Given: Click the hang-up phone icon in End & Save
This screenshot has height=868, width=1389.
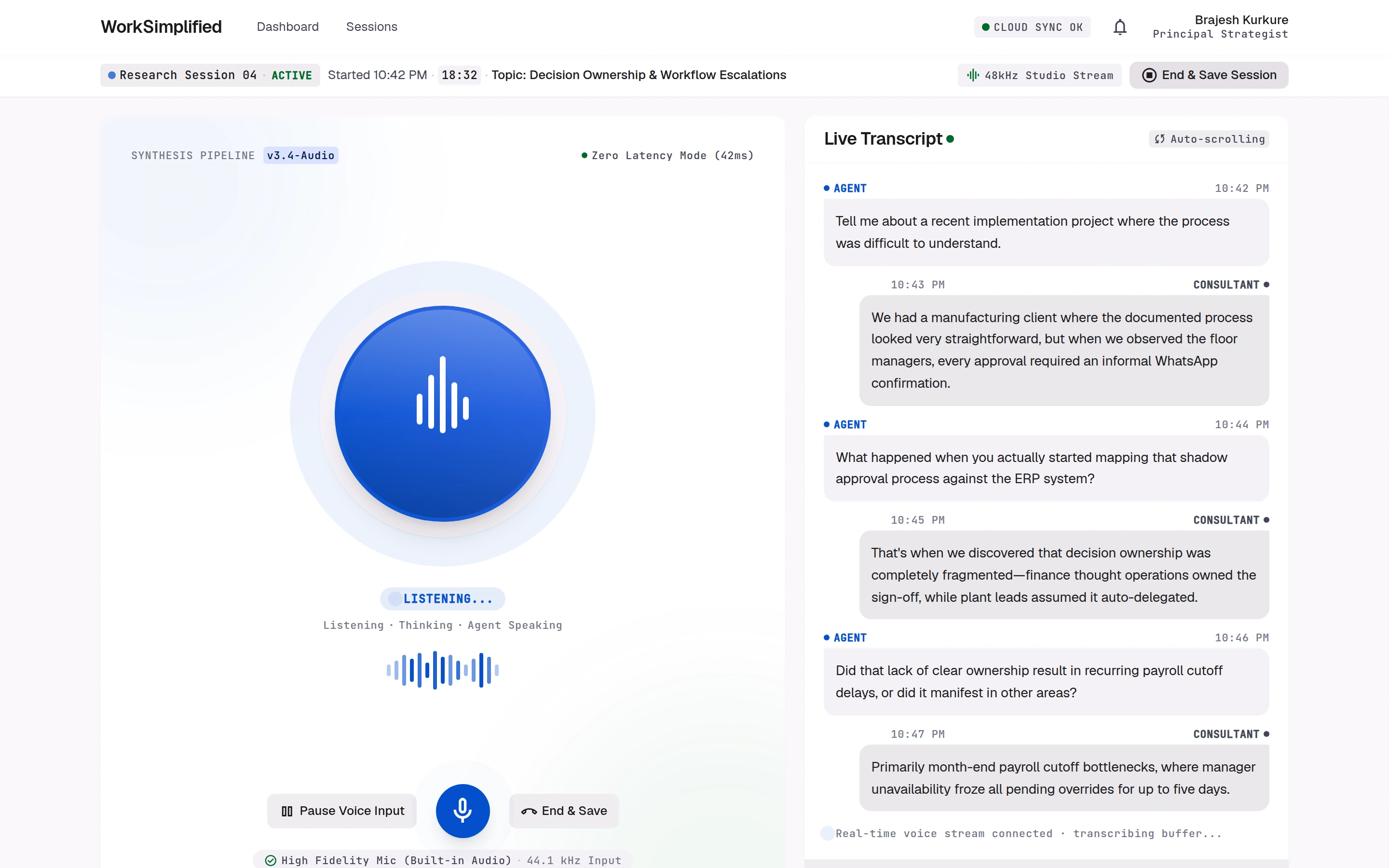Looking at the screenshot, I should pos(529,811).
